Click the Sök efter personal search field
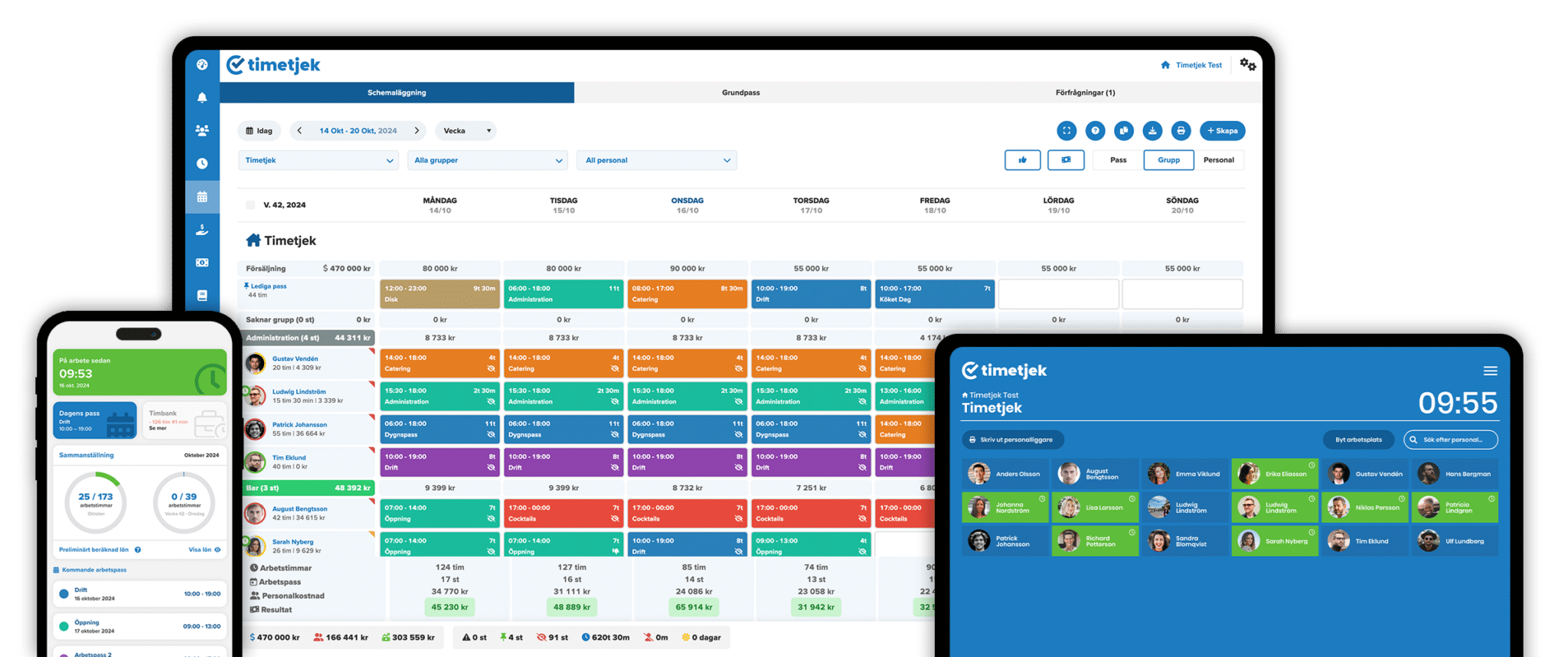The image size is (1568, 657). click(x=1450, y=440)
